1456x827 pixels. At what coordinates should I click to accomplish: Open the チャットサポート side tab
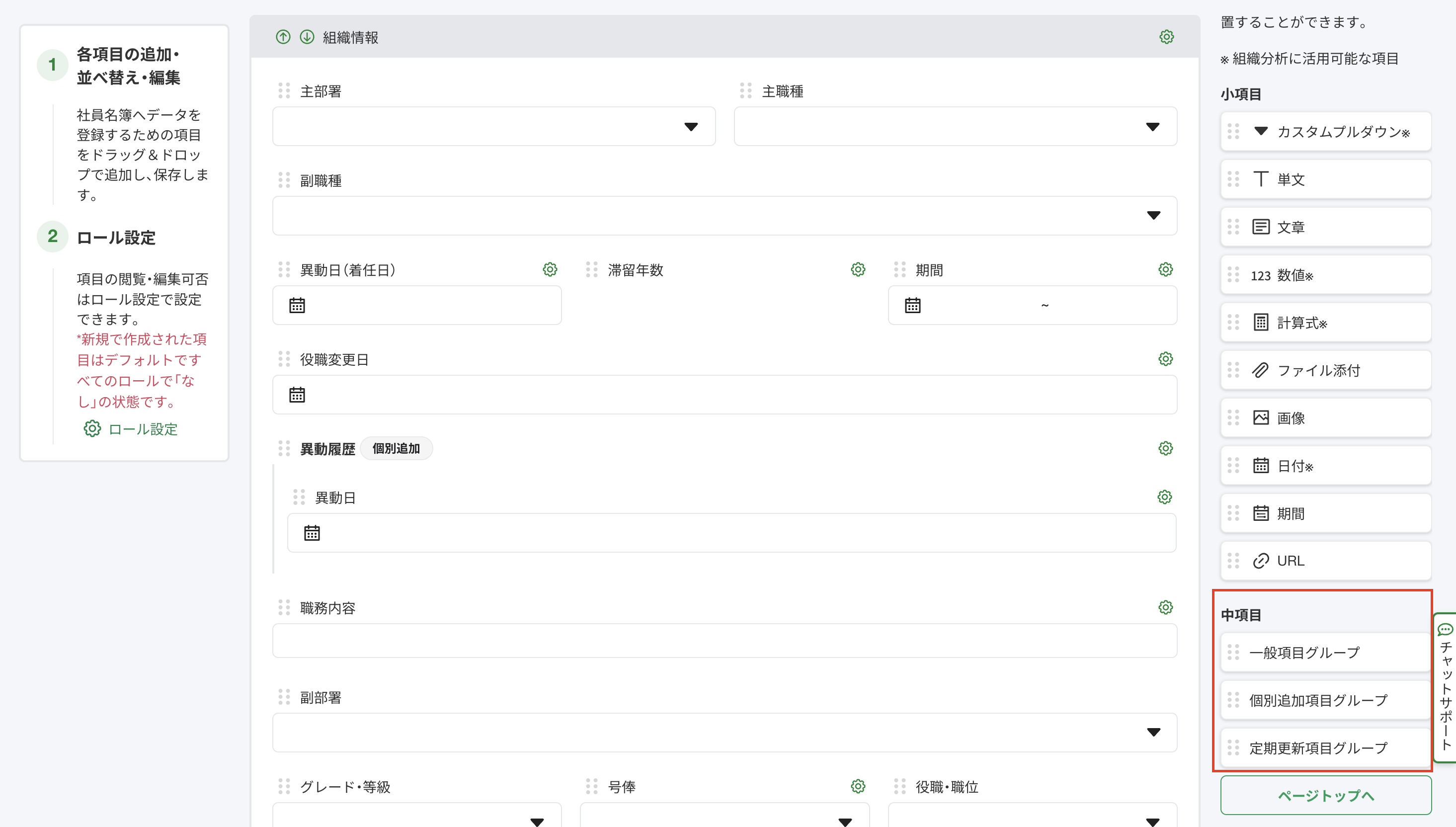click(x=1446, y=687)
